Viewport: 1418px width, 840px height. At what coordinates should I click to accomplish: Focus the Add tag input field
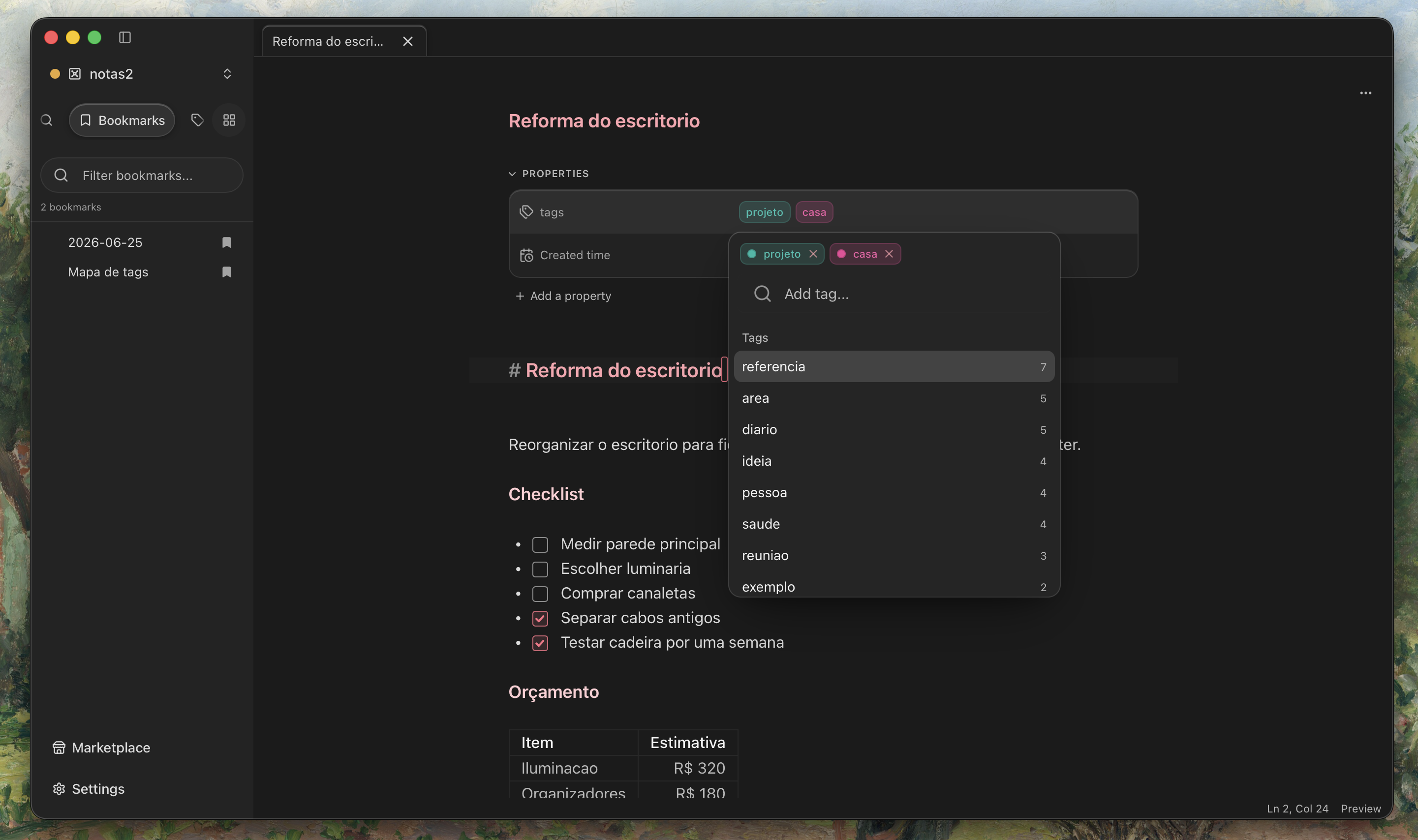[894, 294]
